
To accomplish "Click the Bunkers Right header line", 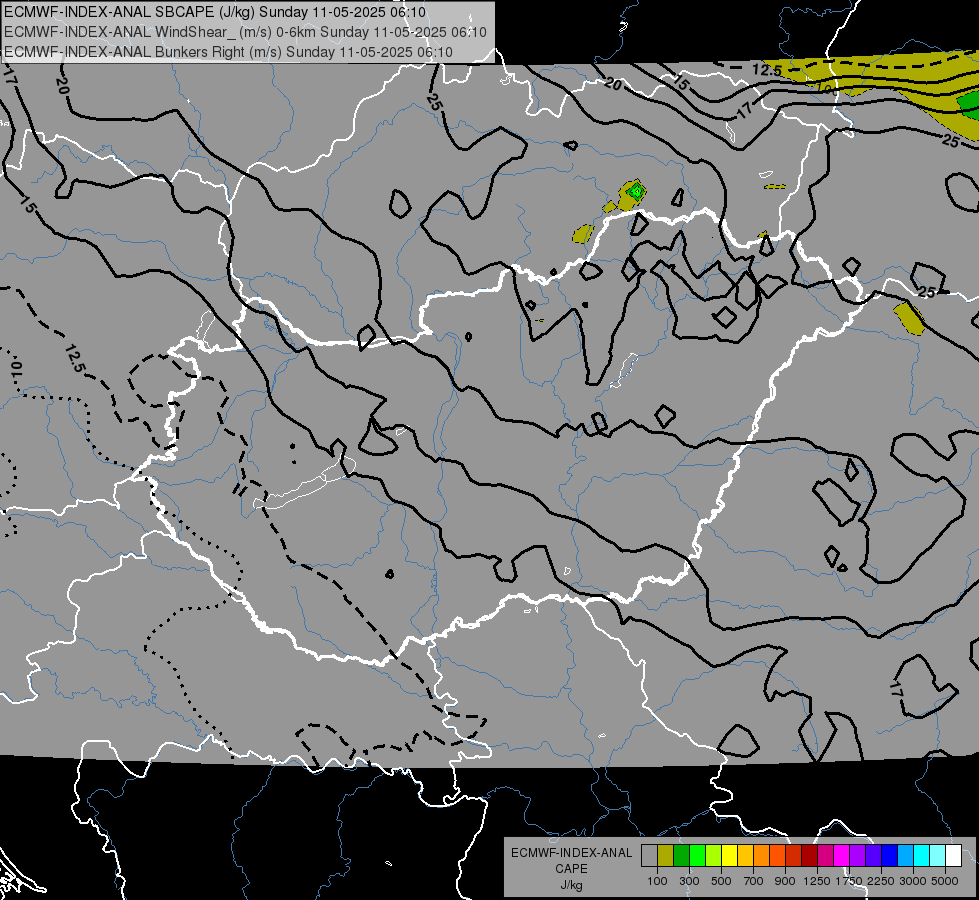I will 229,52.
